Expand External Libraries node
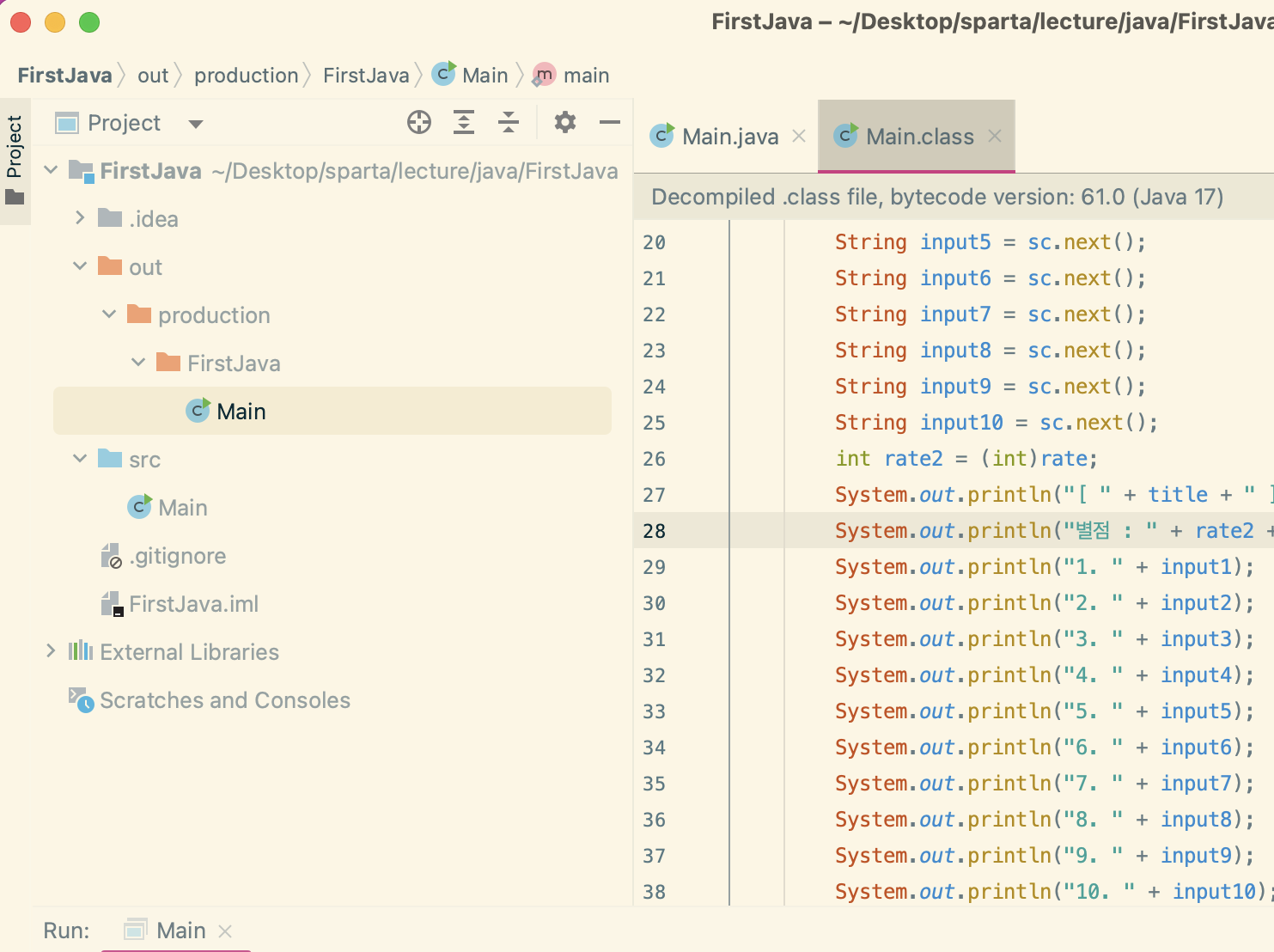Image resolution: width=1274 pixels, height=952 pixels. point(51,651)
